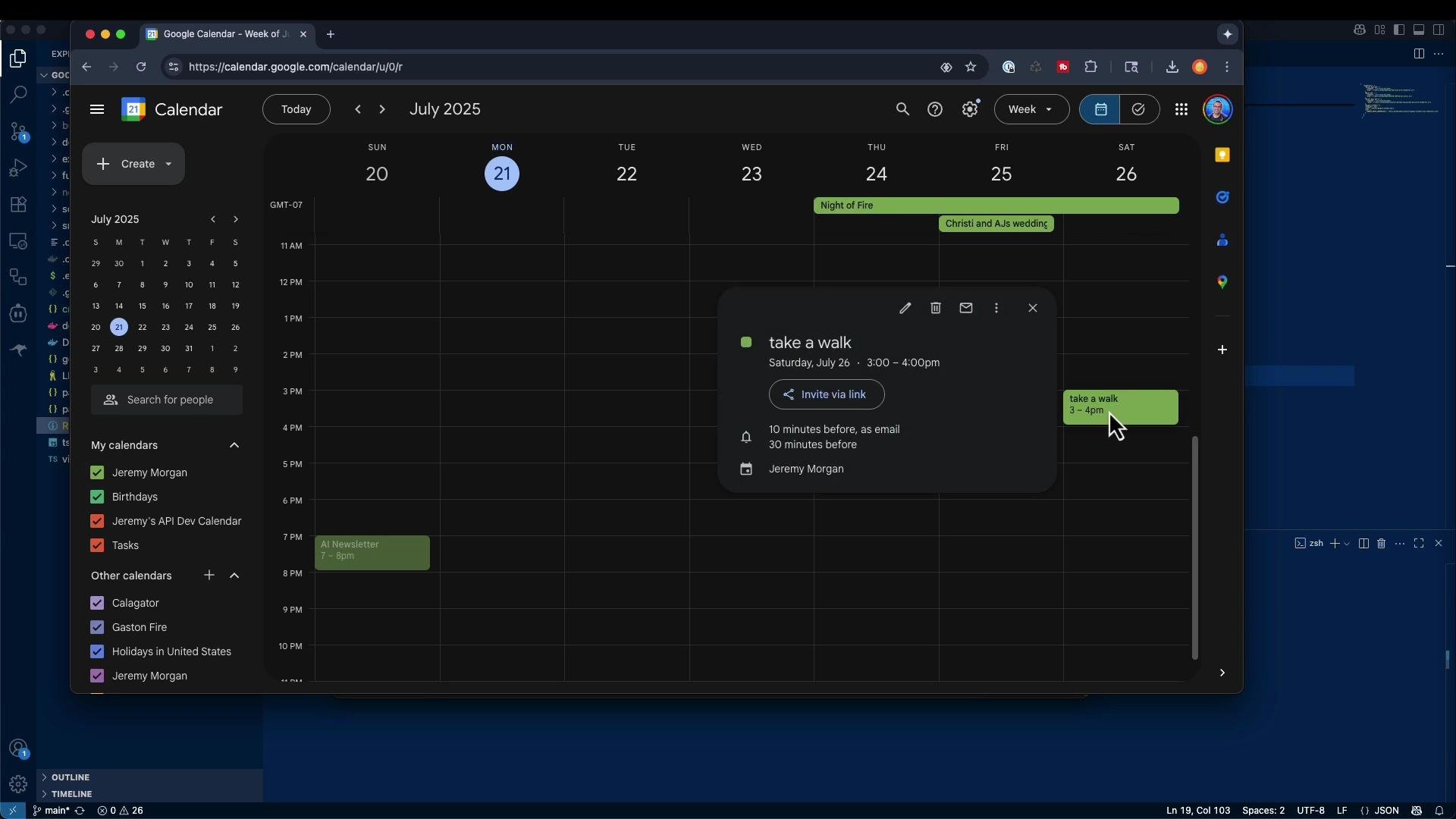Screen dimensions: 1456x819
Task: Open the main menu hamburger icon
Action: (x=97, y=109)
